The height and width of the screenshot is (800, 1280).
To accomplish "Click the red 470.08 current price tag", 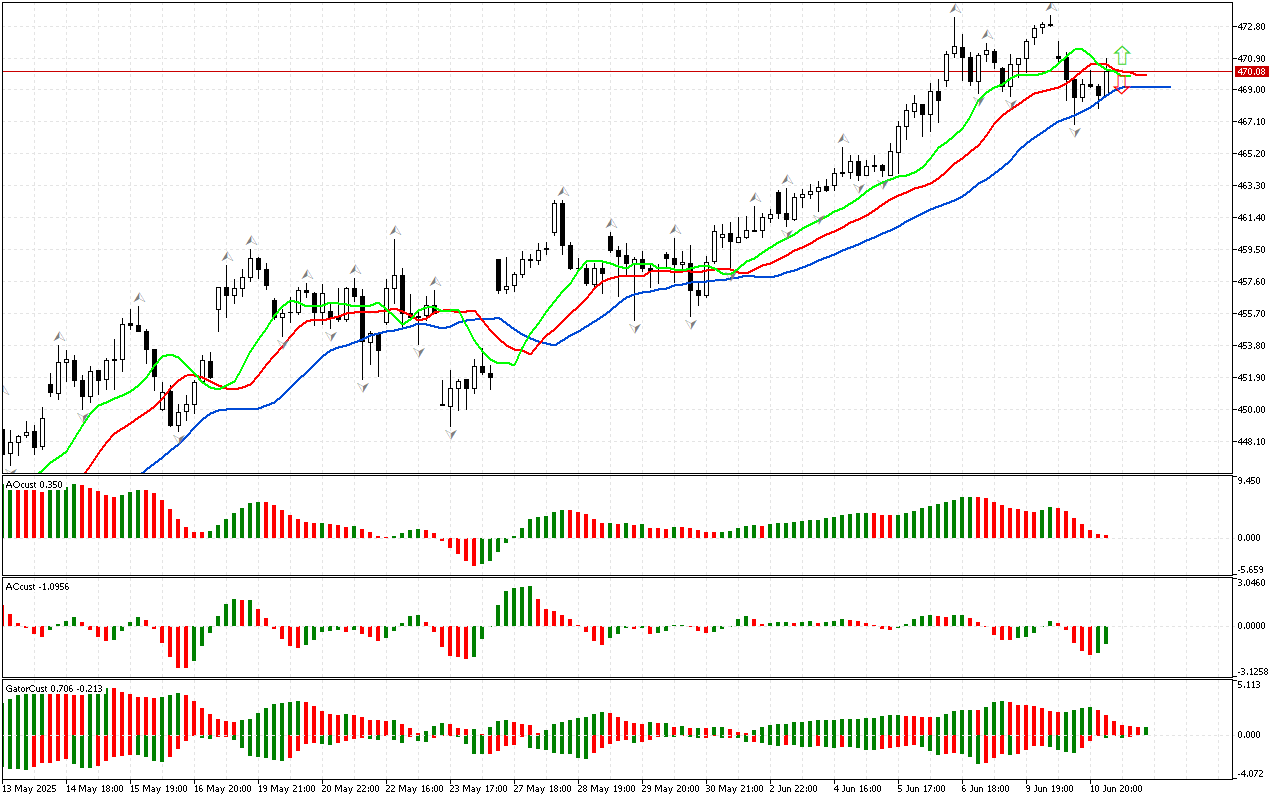I will click(x=1251, y=72).
